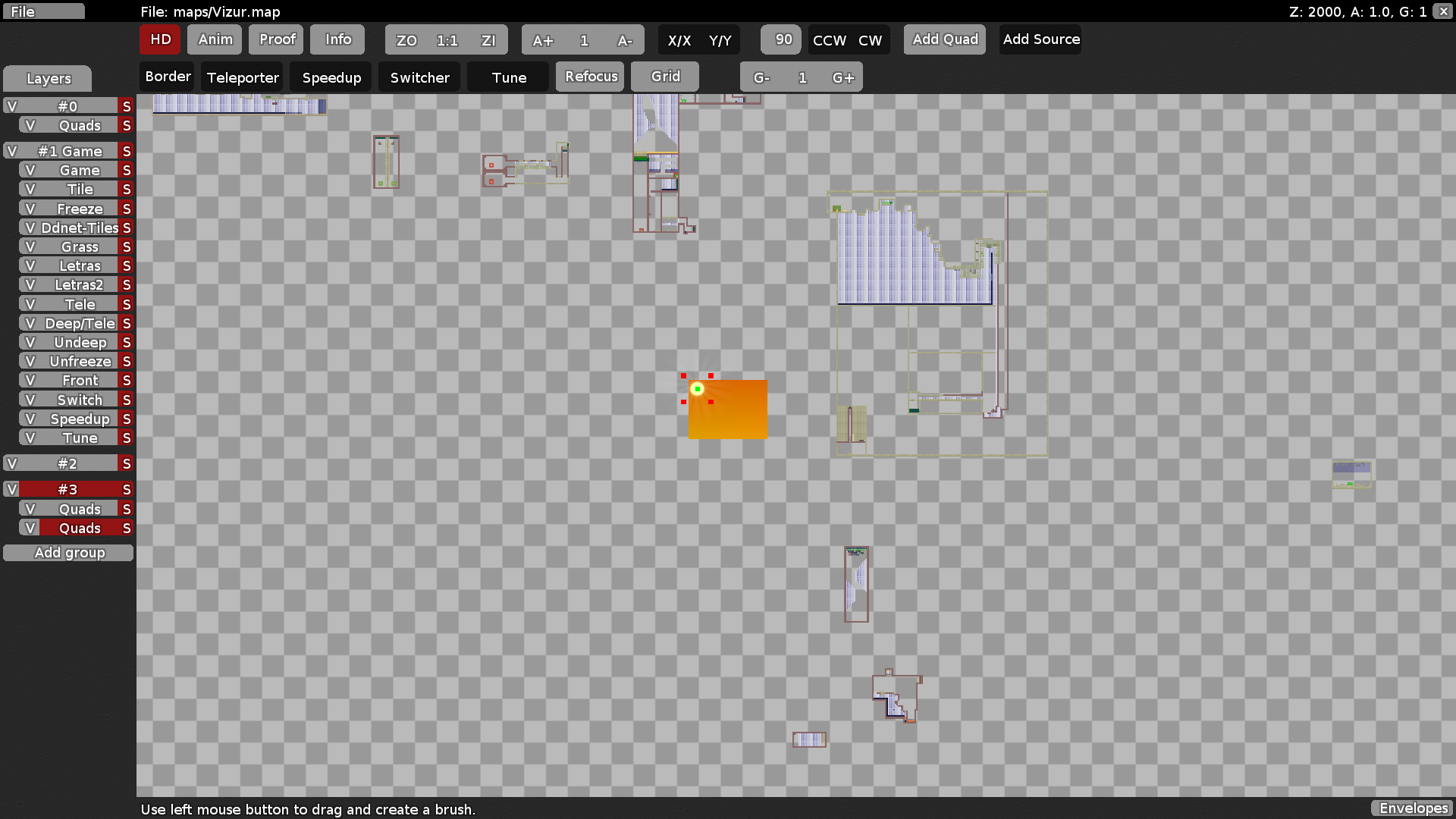Decrease grid size with G-
Screen dimensions: 1456x819
pos(761,77)
